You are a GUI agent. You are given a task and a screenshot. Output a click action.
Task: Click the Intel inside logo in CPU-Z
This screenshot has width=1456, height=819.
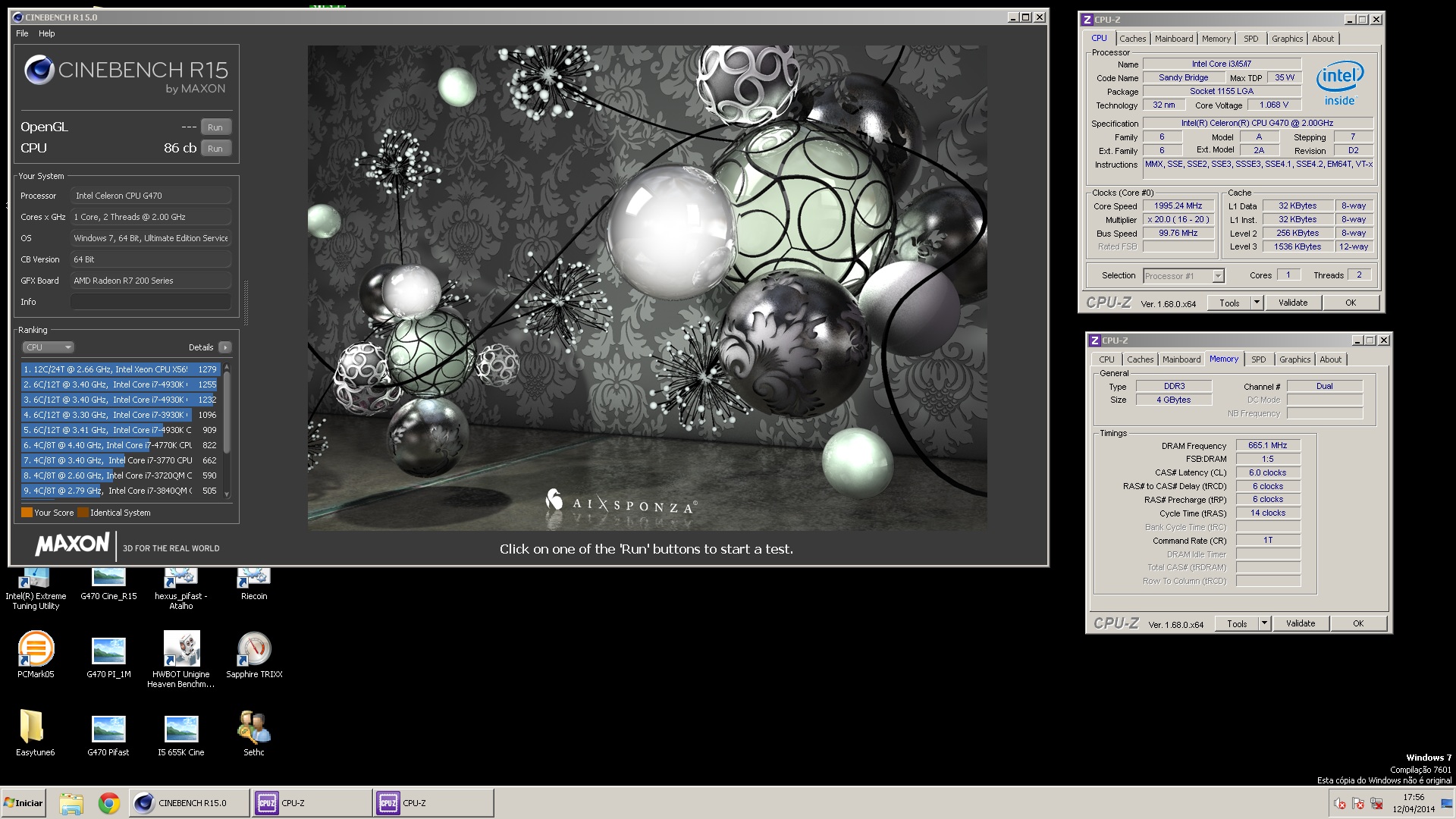pos(1340,82)
